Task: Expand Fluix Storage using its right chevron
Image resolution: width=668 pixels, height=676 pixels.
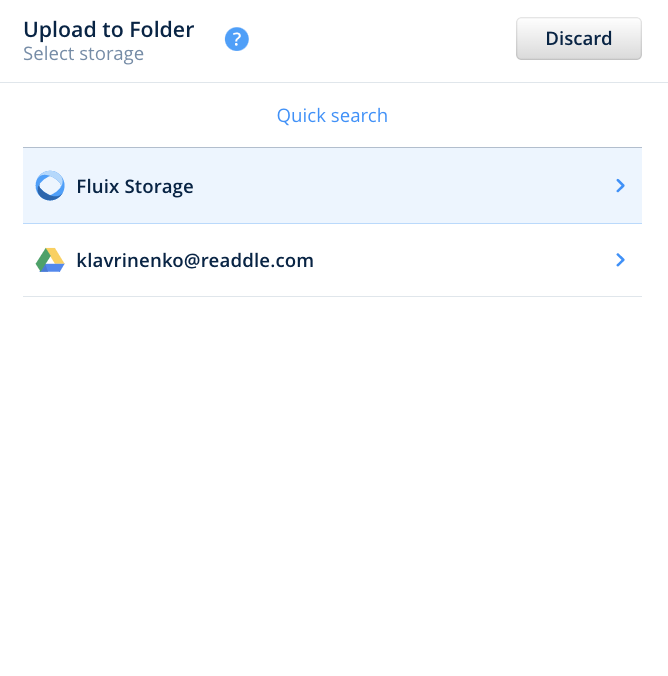Action: point(620,186)
